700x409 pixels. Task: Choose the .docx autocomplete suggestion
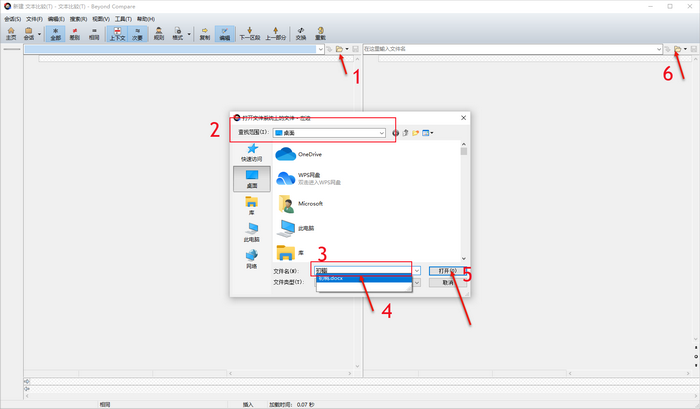364,279
